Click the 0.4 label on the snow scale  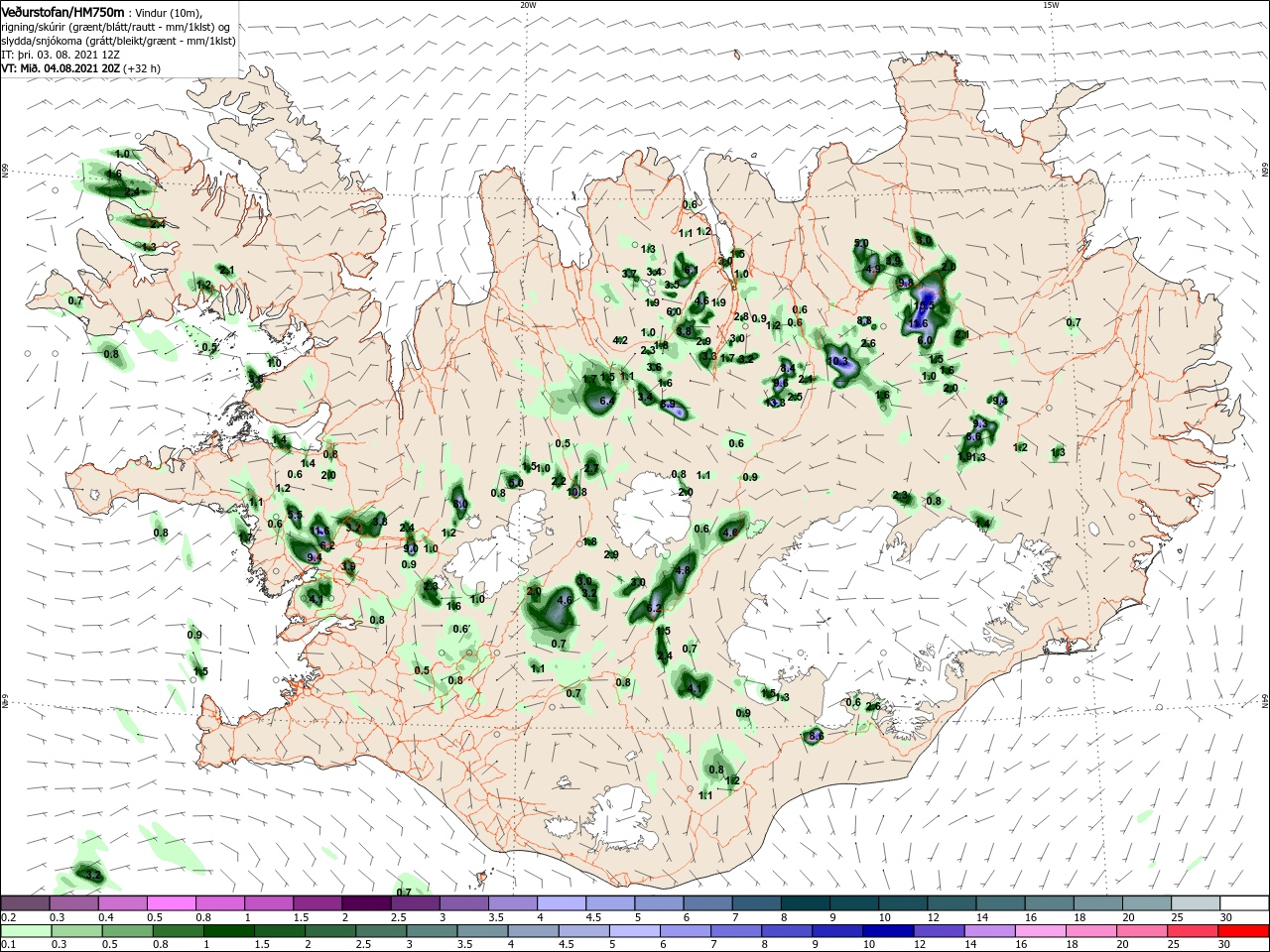[106, 918]
